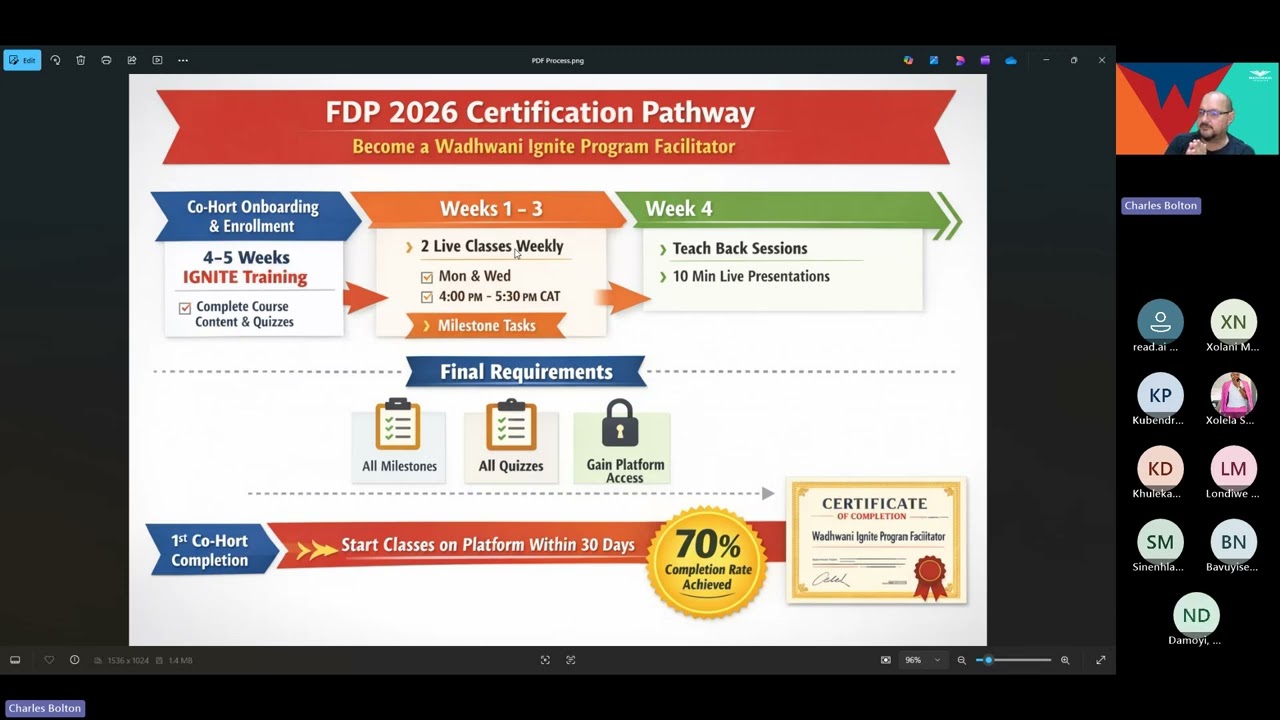Adjust the zoom slider handle
Image resolution: width=1280 pixels, height=720 pixels.
pyautogui.click(x=988, y=660)
